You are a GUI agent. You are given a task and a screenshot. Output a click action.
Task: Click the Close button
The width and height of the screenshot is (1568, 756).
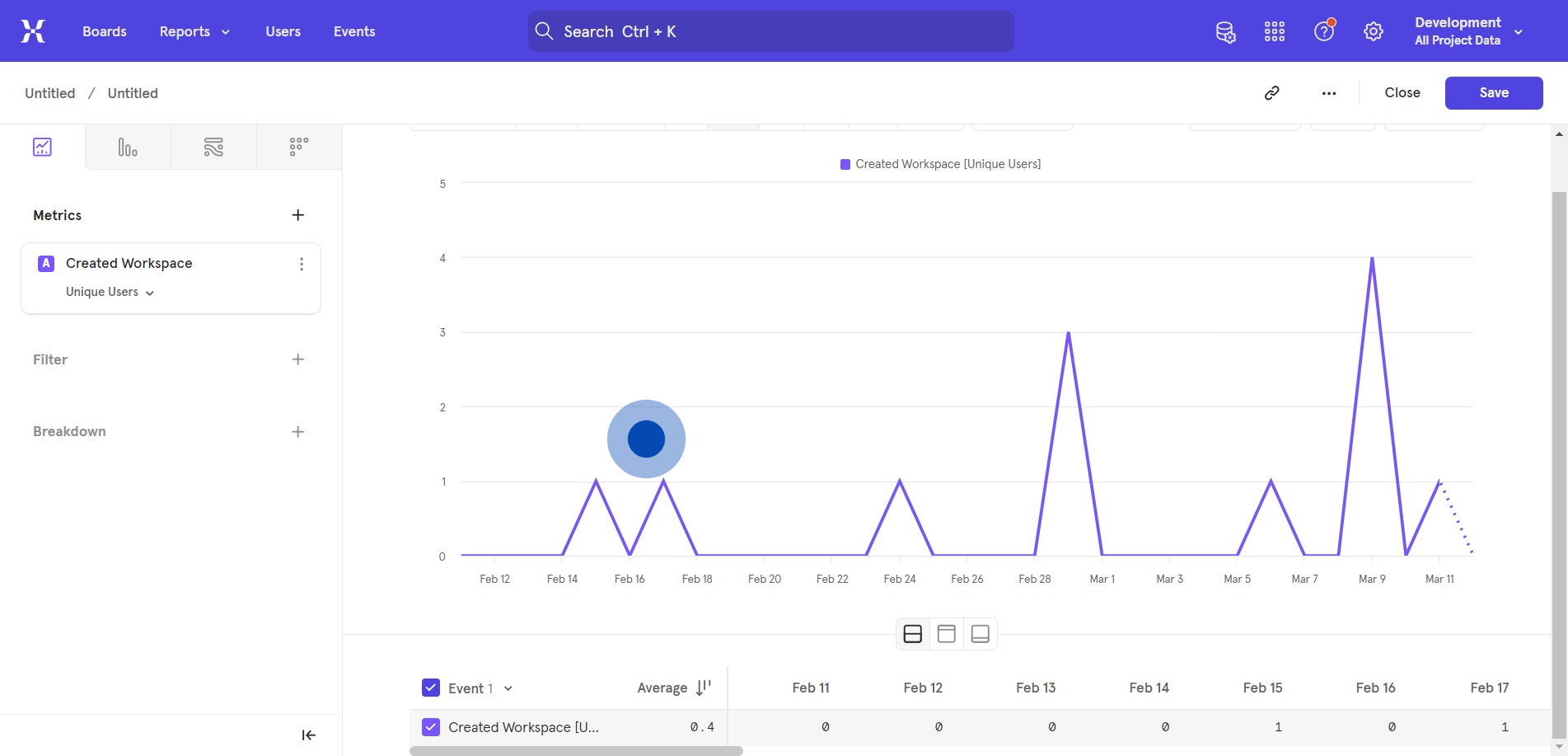tap(1402, 93)
